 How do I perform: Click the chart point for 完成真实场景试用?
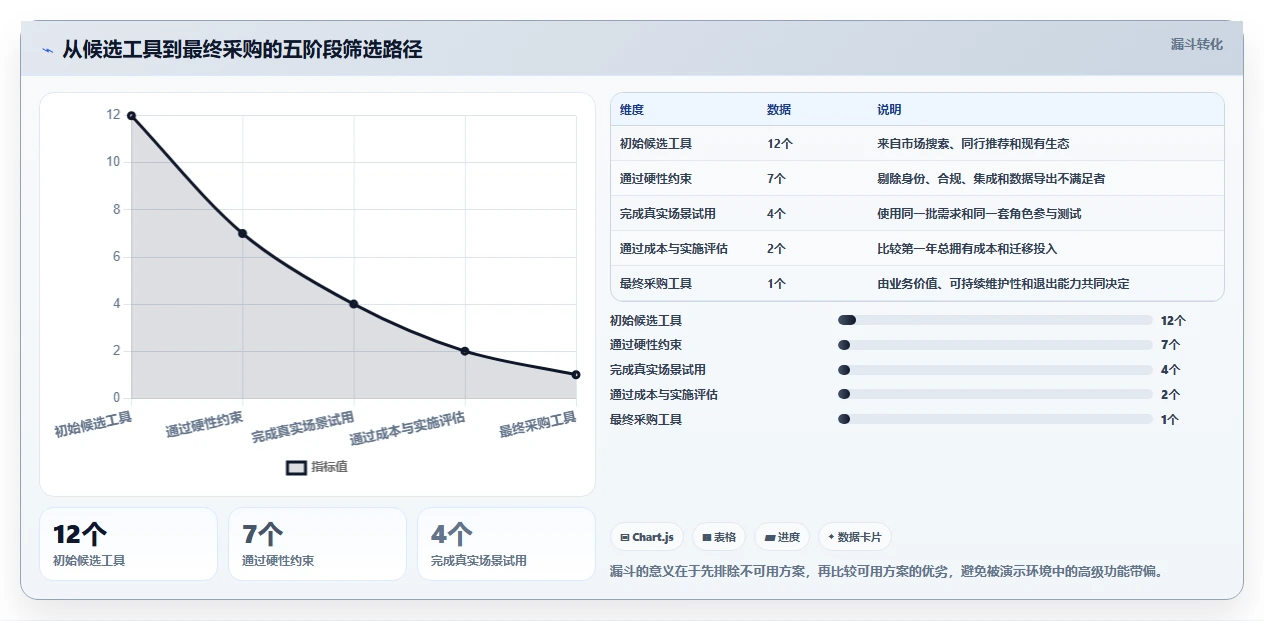pyautogui.click(x=354, y=304)
